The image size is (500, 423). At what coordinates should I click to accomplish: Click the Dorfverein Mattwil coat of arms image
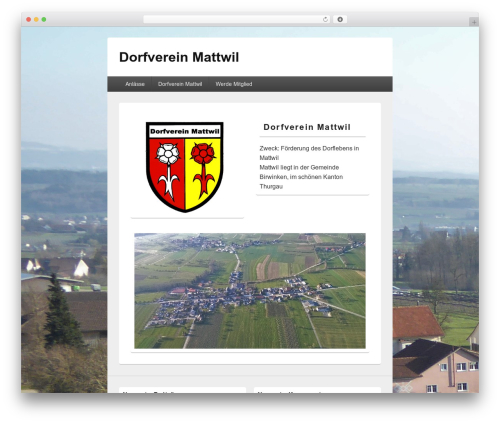coord(185,167)
